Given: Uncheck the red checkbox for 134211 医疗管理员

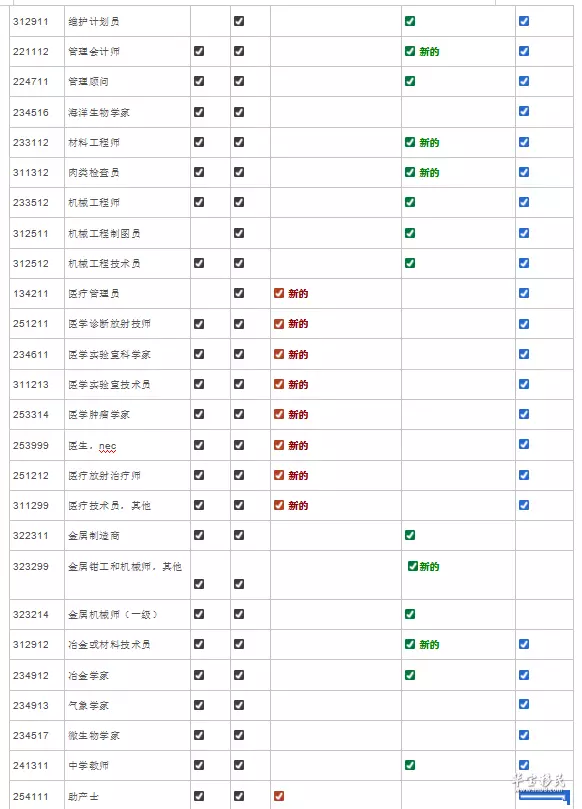Looking at the screenshot, I should click(279, 293).
